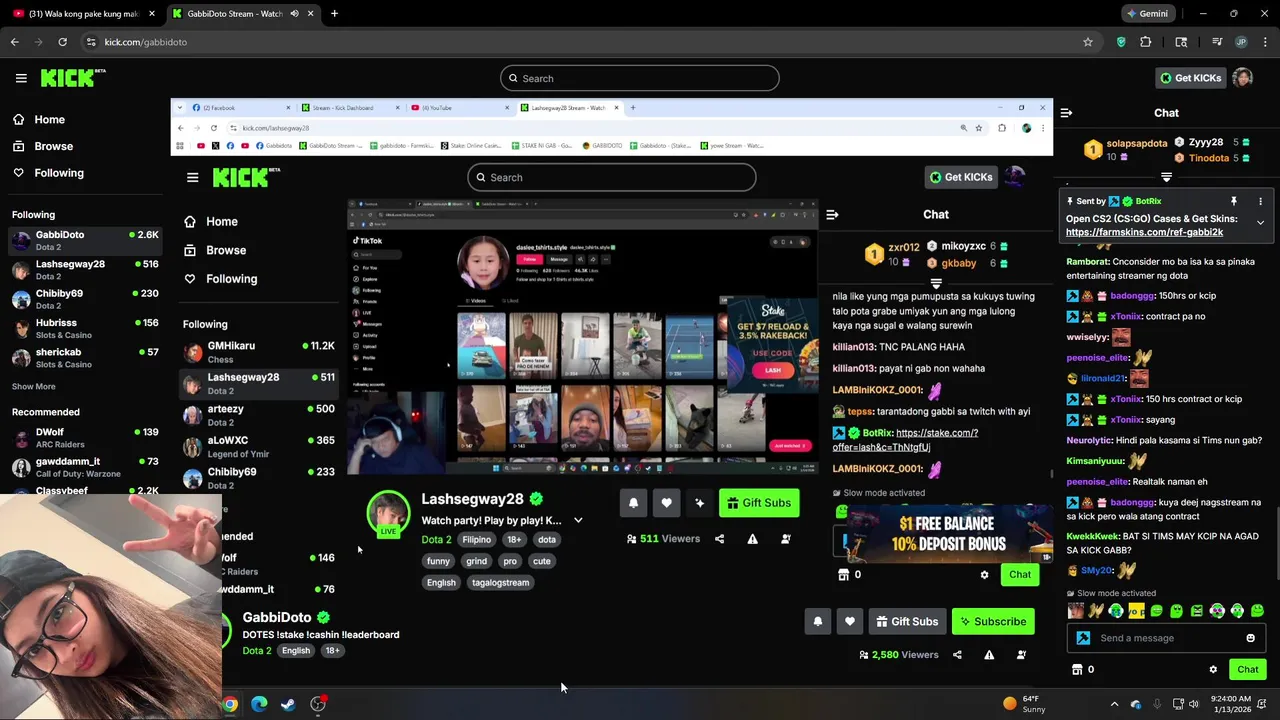Viewport: 1280px width, 720px height.
Task: Toggle bookmark star in Chrome address bar
Action: click(x=1088, y=42)
